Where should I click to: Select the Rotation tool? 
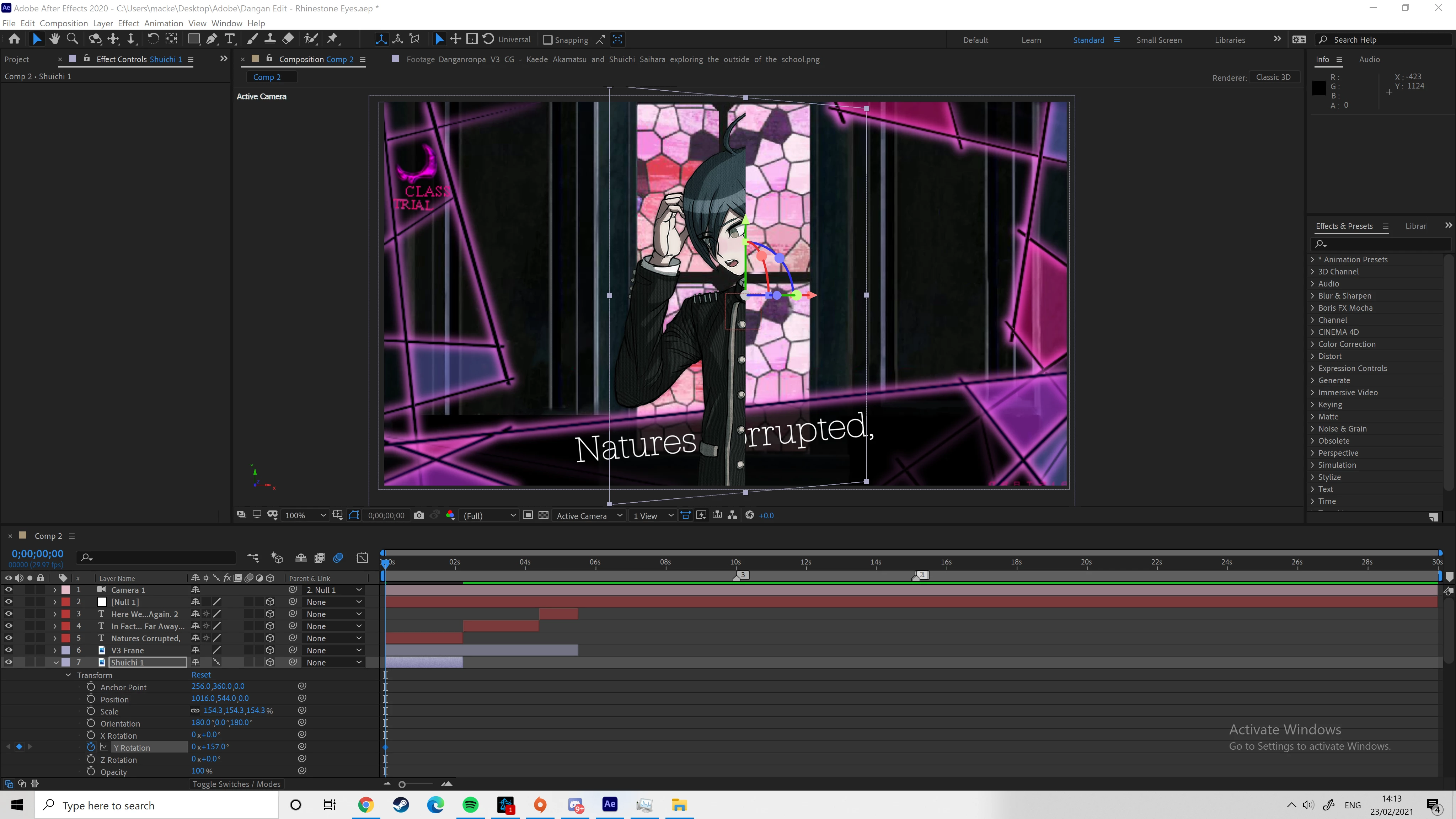(153, 39)
